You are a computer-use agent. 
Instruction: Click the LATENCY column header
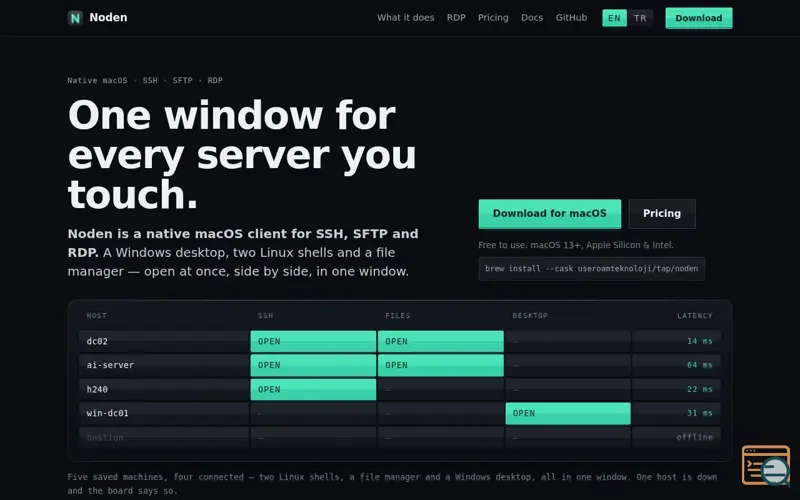click(694, 316)
